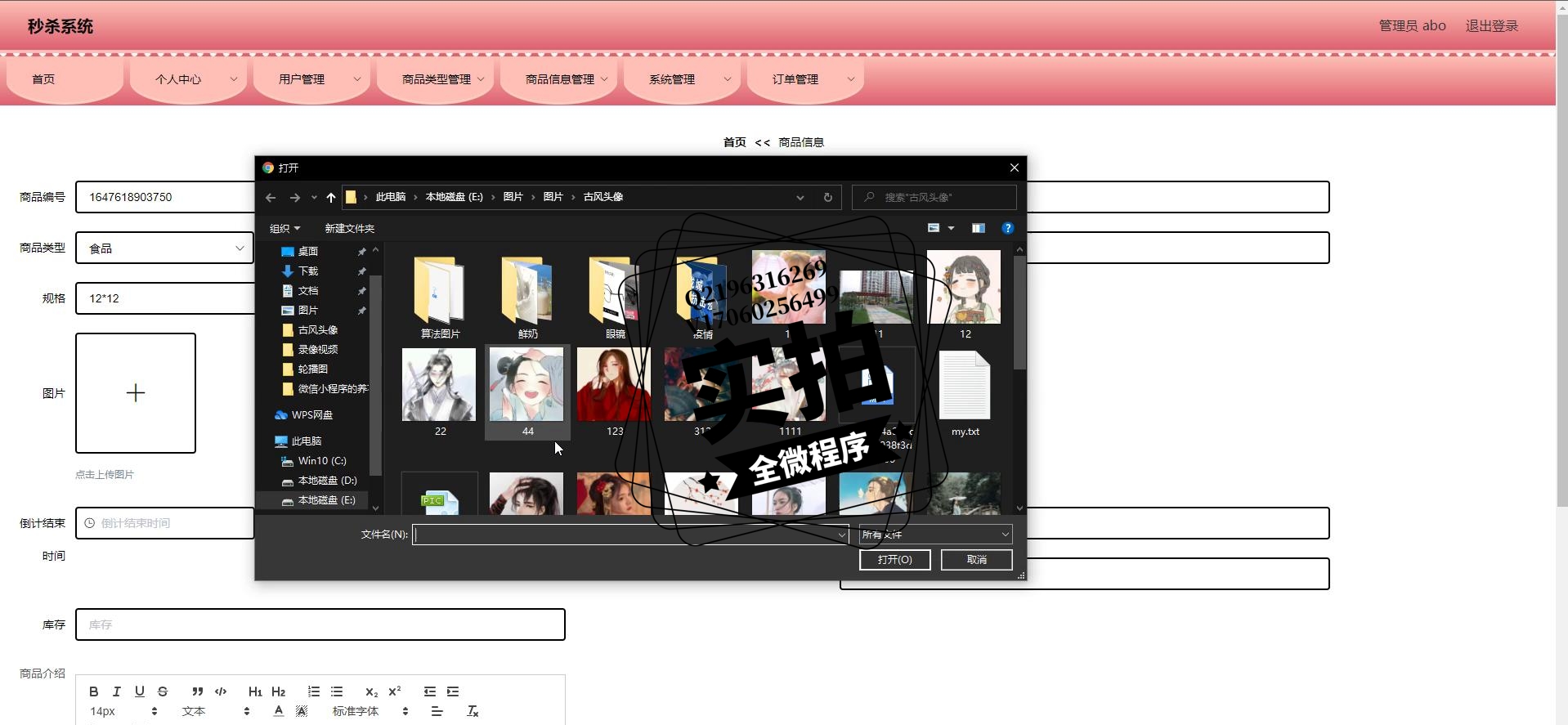Screen dimensions: 1568x725
Task: Toggle italic formatting in the editor
Action: point(117,691)
